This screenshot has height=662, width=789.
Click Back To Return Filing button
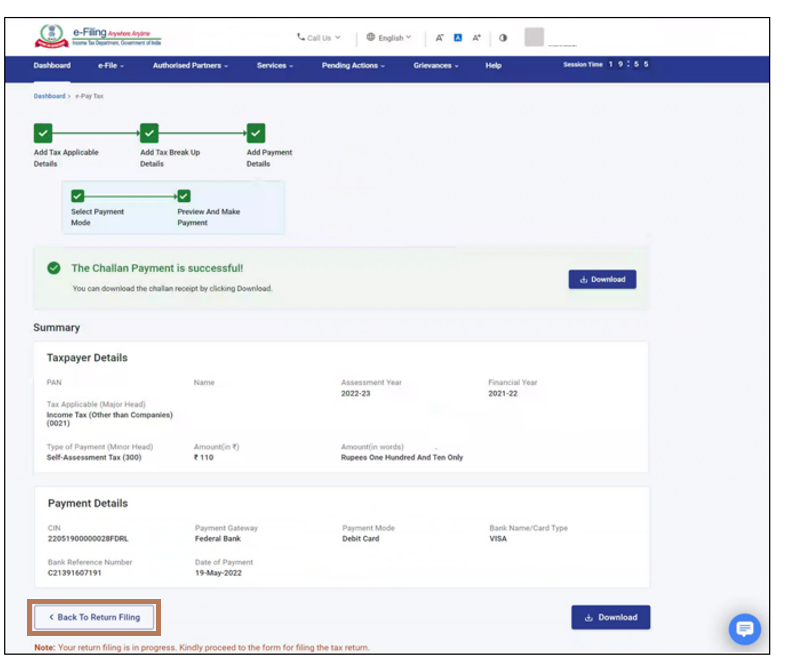point(95,617)
